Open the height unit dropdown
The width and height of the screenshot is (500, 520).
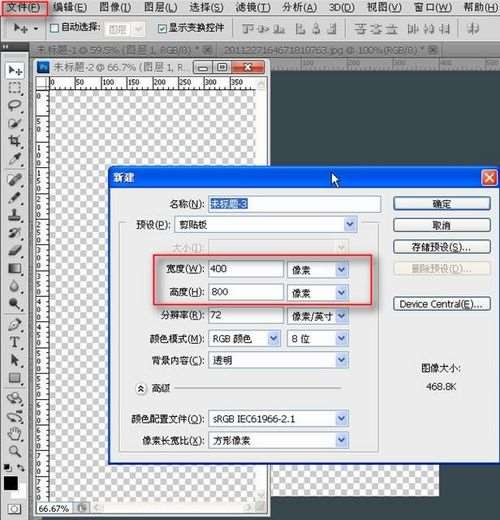point(341,293)
